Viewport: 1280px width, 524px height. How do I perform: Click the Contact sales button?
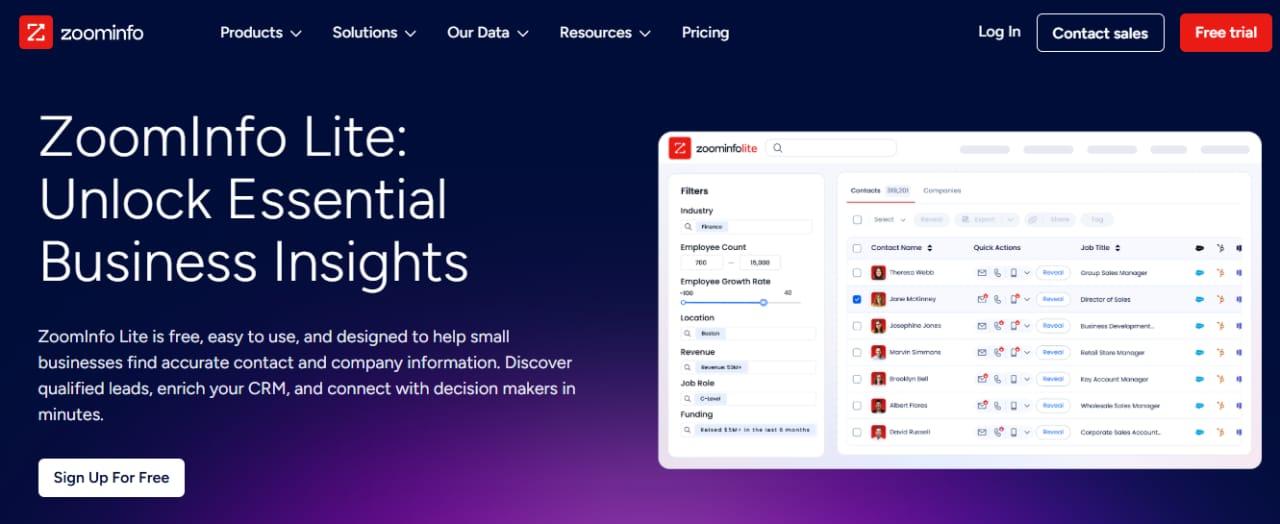pos(1100,32)
